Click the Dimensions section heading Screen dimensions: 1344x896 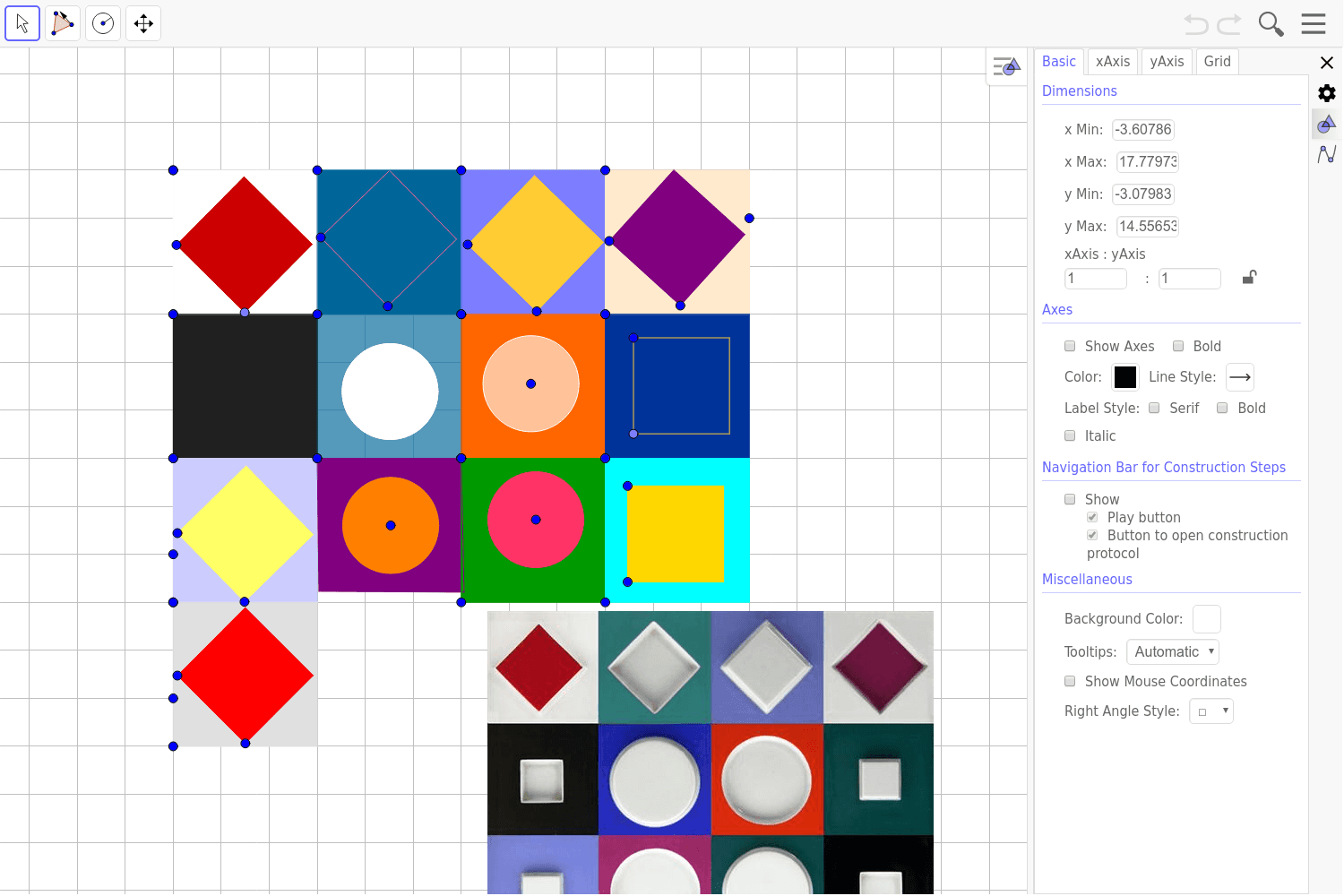tap(1079, 91)
